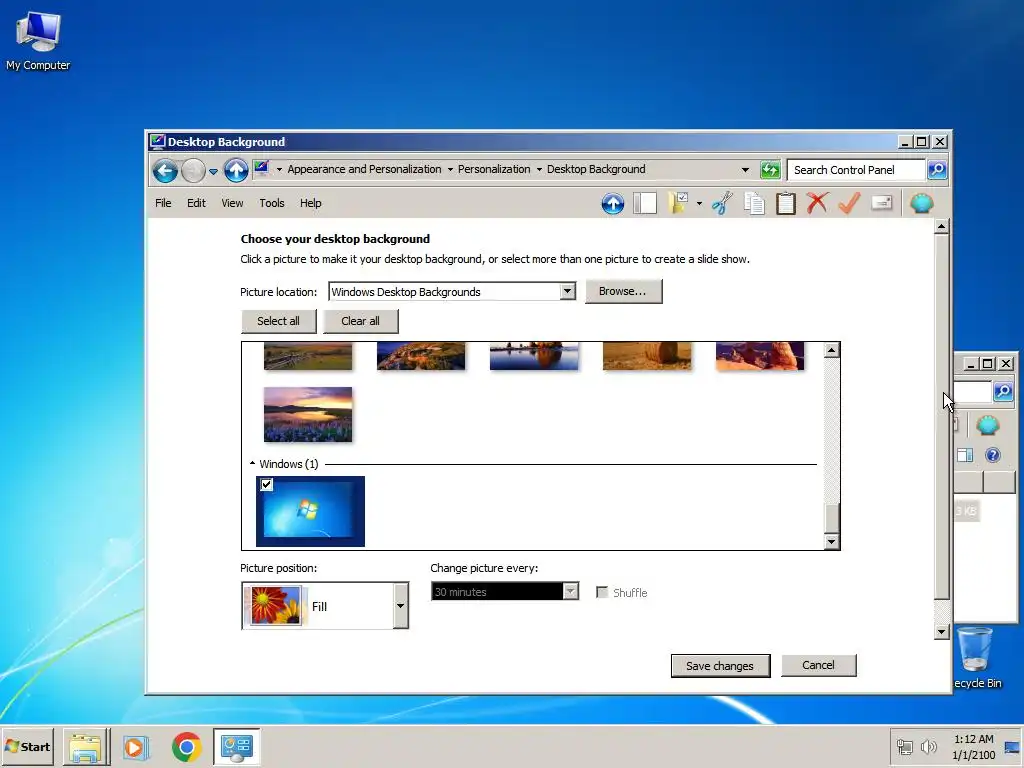Viewport: 1024px width, 768px height.
Task: Open the View menu
Action: 232,203
